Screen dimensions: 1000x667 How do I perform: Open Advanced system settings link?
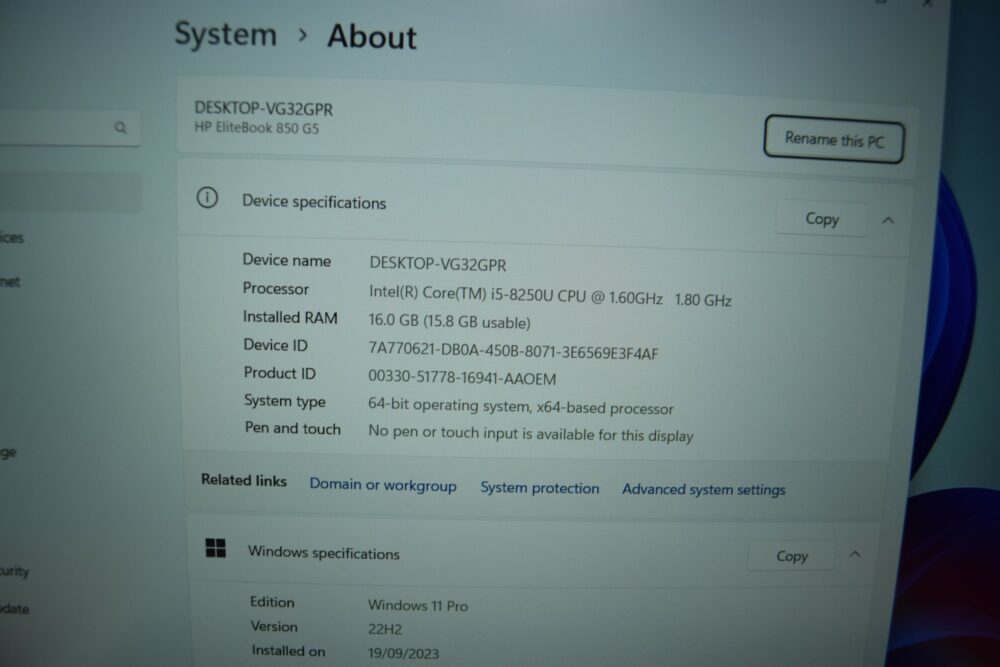[x=703, y=489]
